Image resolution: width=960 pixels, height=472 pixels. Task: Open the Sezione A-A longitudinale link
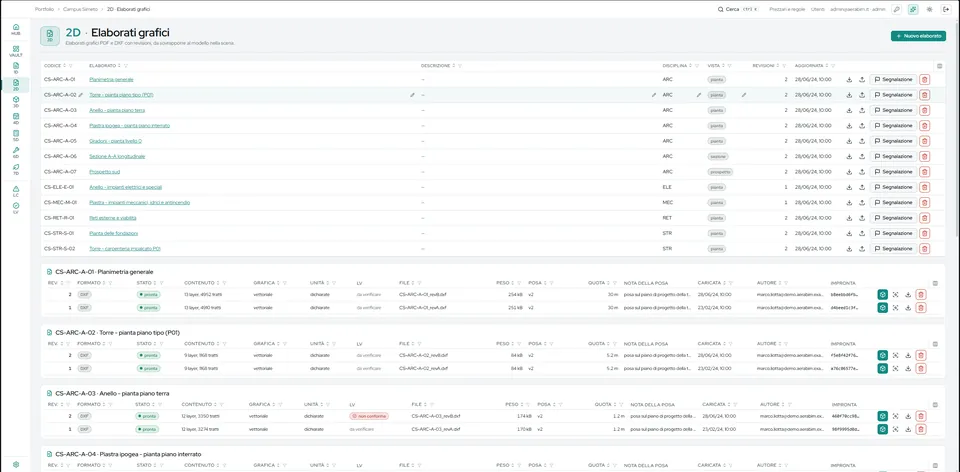(117, 156)
